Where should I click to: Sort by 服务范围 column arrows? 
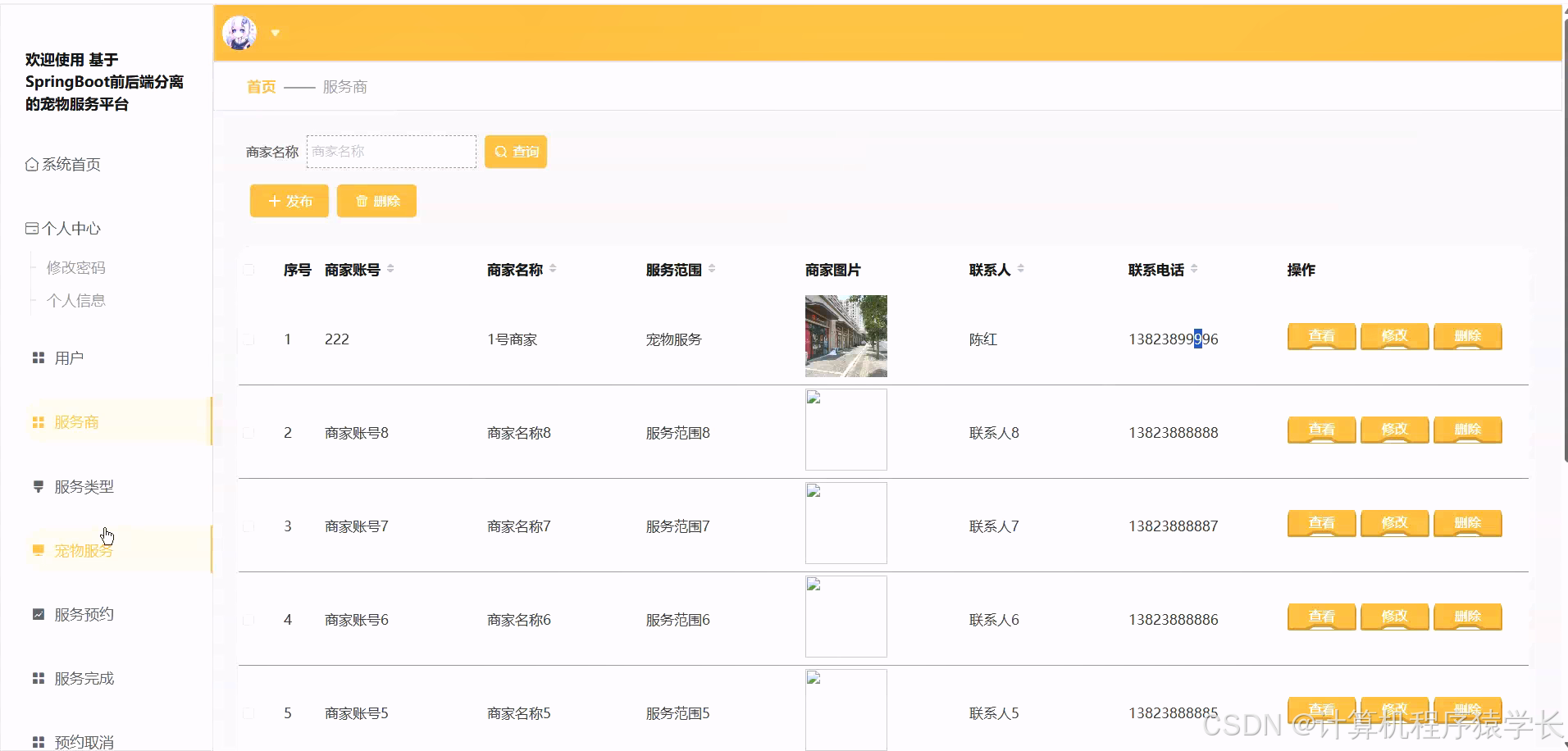coord(712,269)
